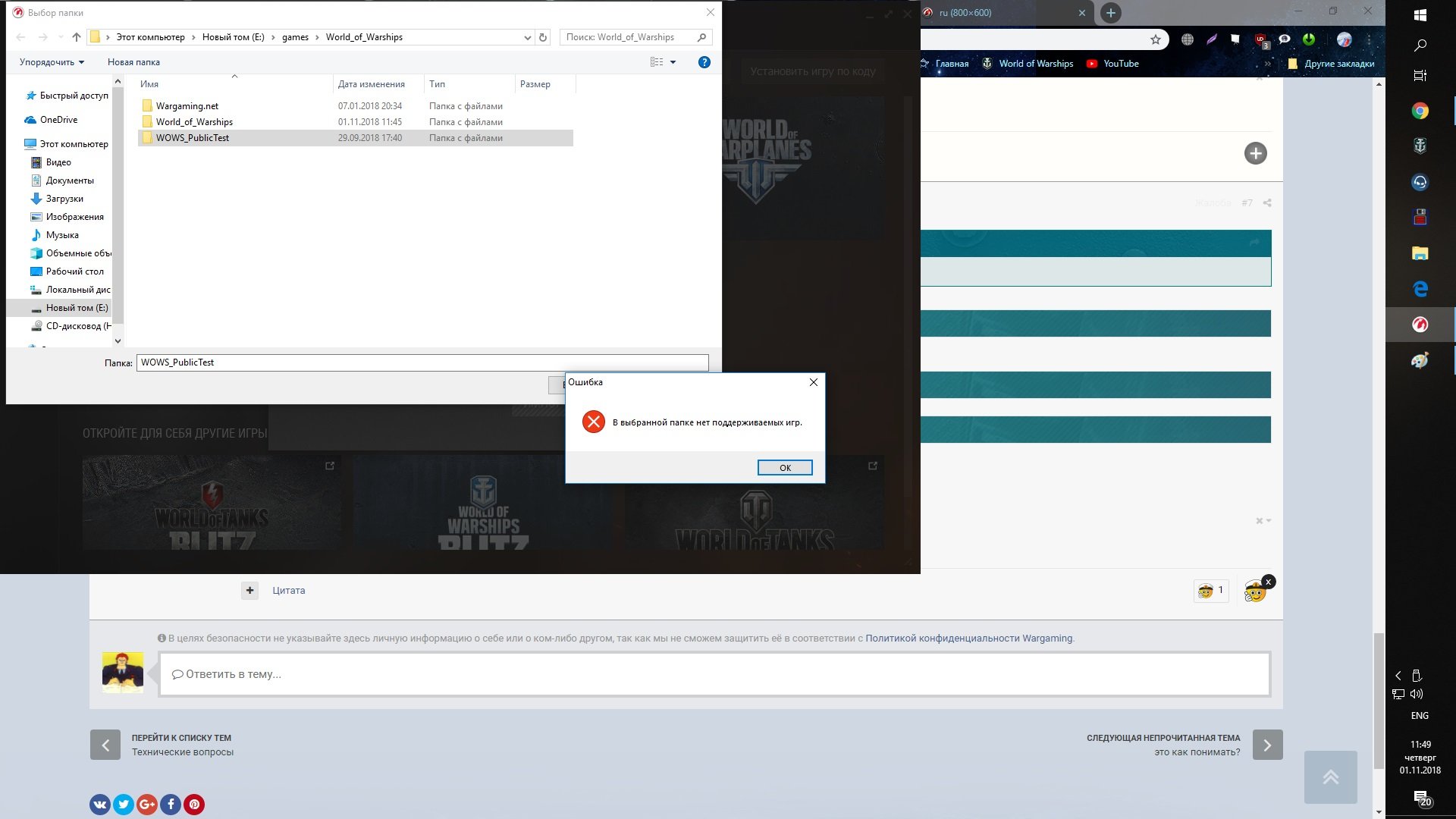
Task: Expand hidden bookmarks chevron
Action: click(x=1268, y=64)
